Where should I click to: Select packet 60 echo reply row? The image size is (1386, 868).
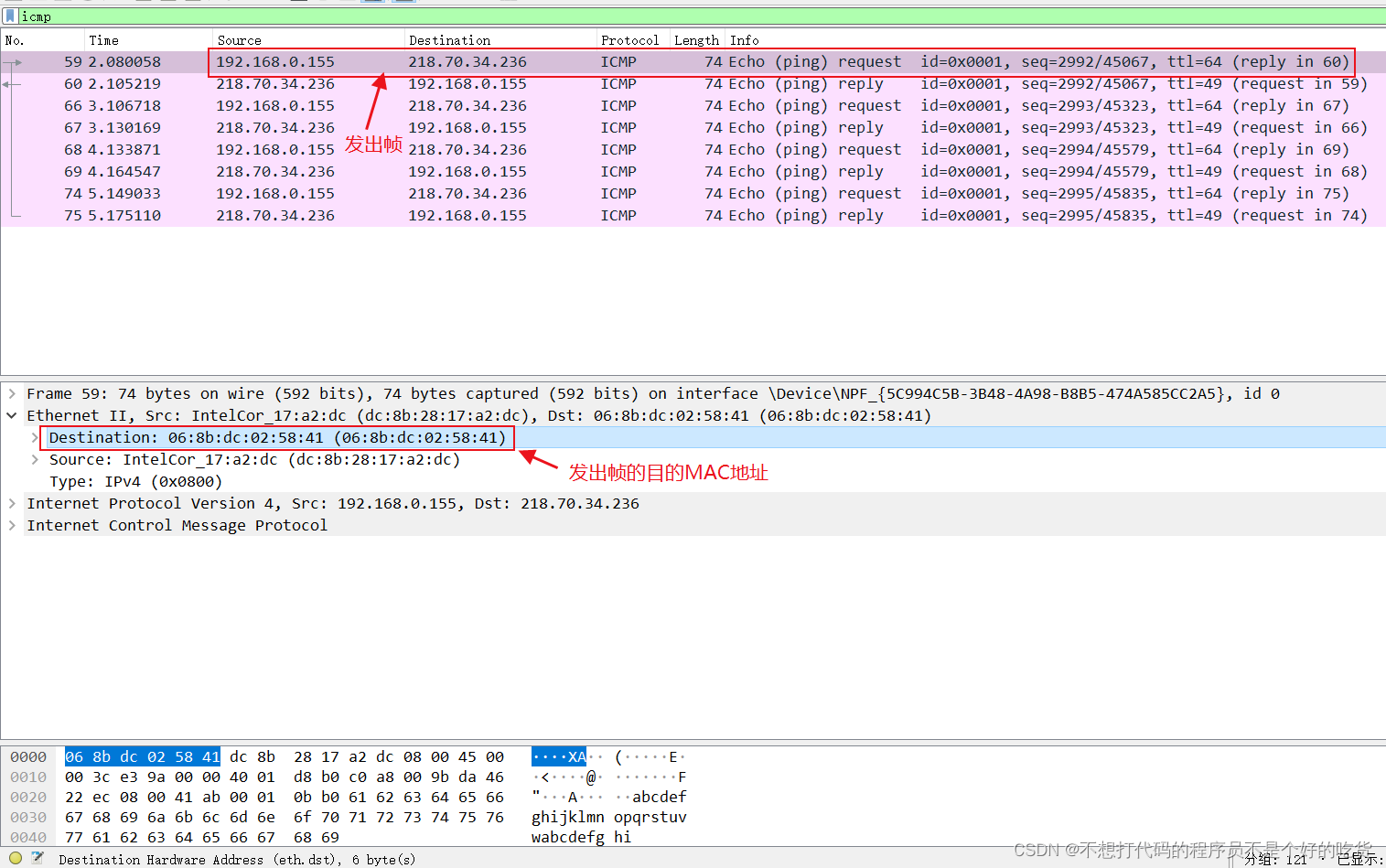[x=693, y=83]
